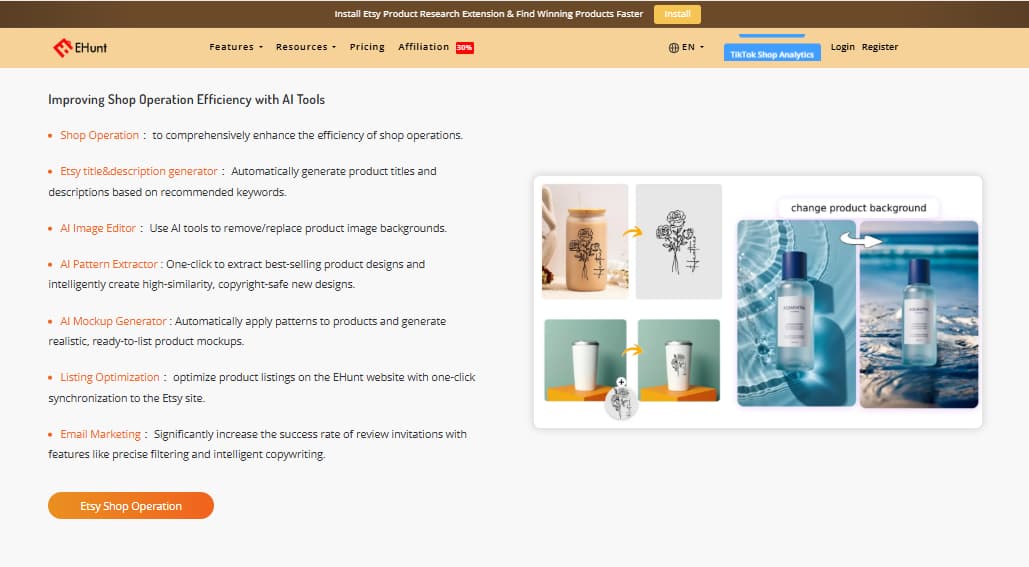Click the plain white tumbler mockup image
The width and height of the screenshot is (1029, 567).
tap(585, 360)
